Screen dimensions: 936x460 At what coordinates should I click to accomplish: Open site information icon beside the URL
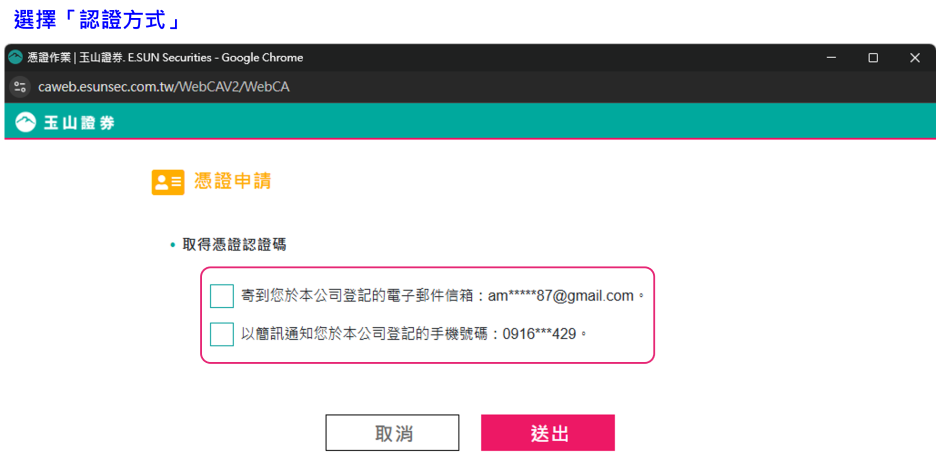pyautogui.click(x=20, y=87)
